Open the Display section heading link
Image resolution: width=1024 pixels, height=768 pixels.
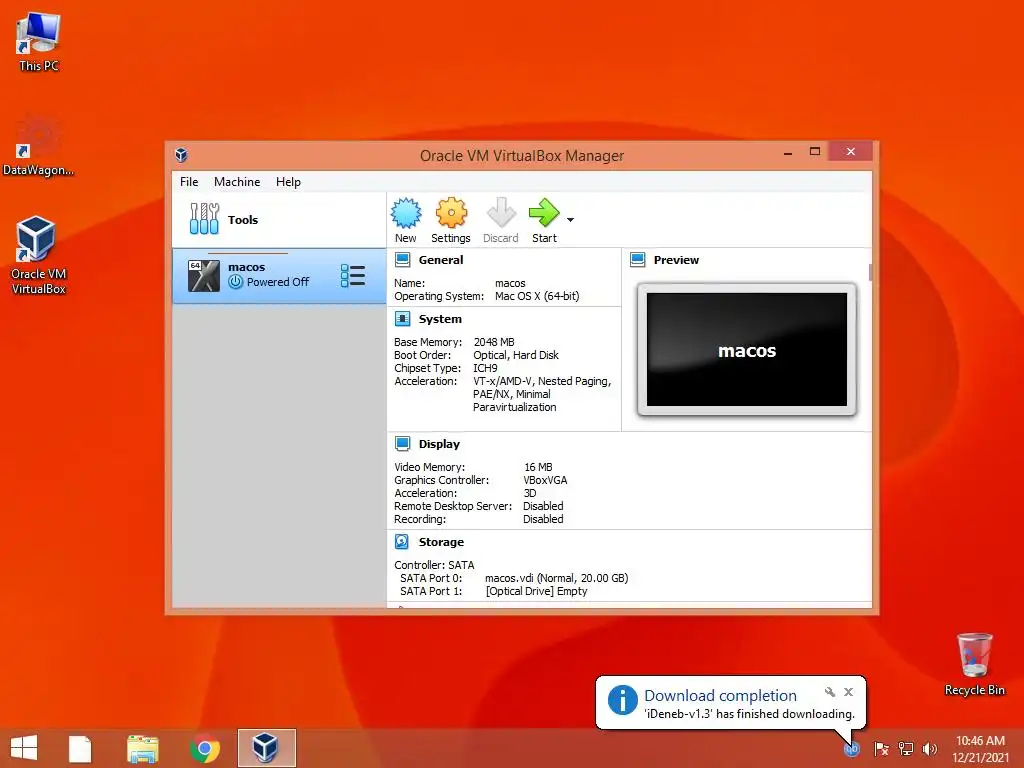pyautogui.click(x=440, y=444)
